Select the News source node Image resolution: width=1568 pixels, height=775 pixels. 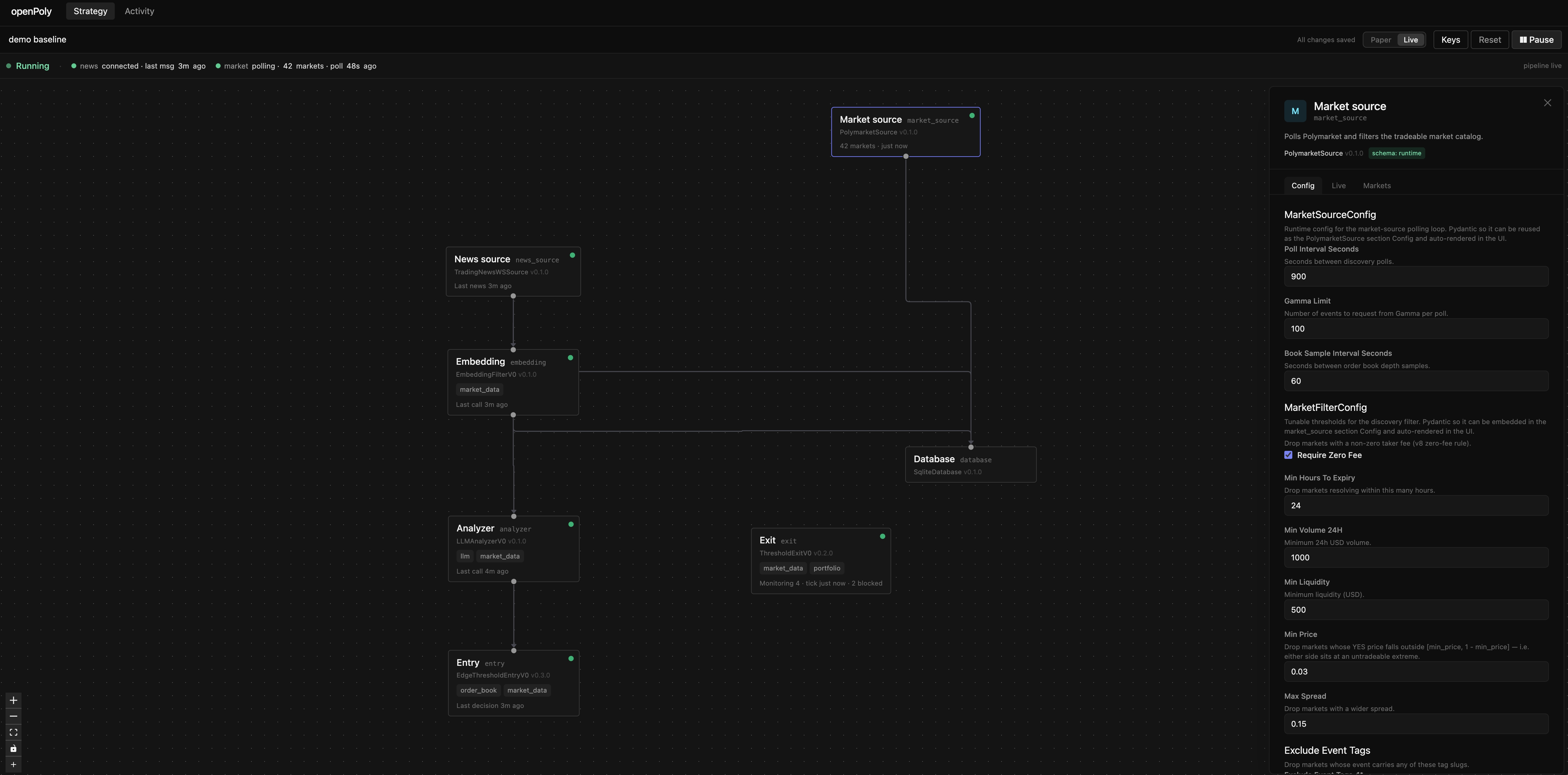point(513,272)
